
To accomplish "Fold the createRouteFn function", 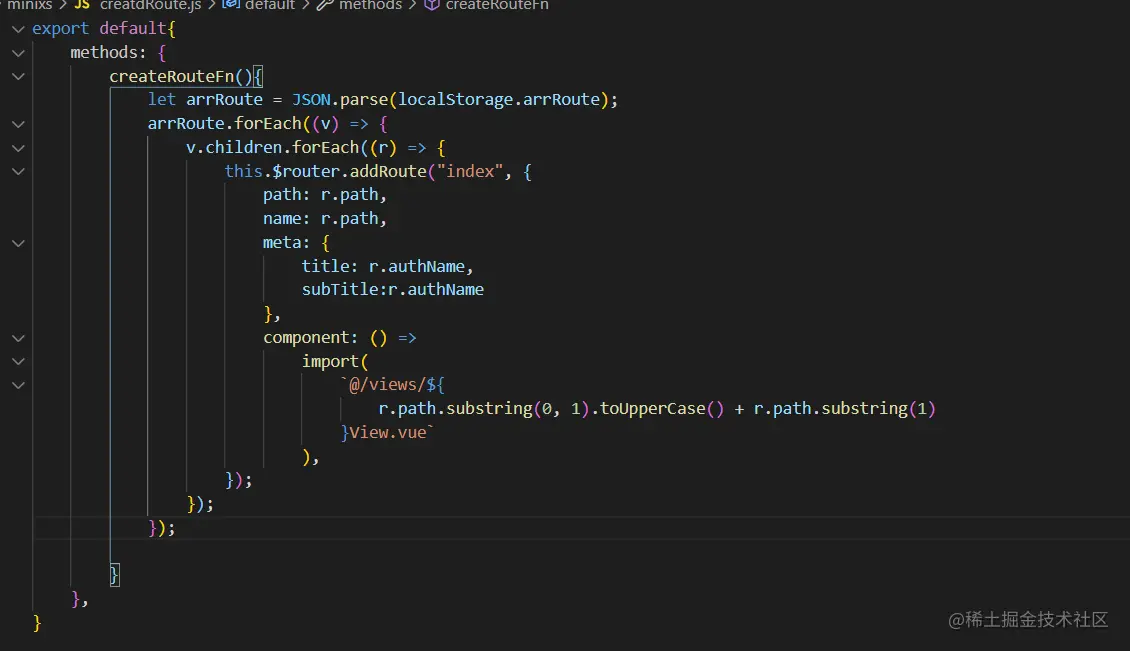I will click(19, 76).
